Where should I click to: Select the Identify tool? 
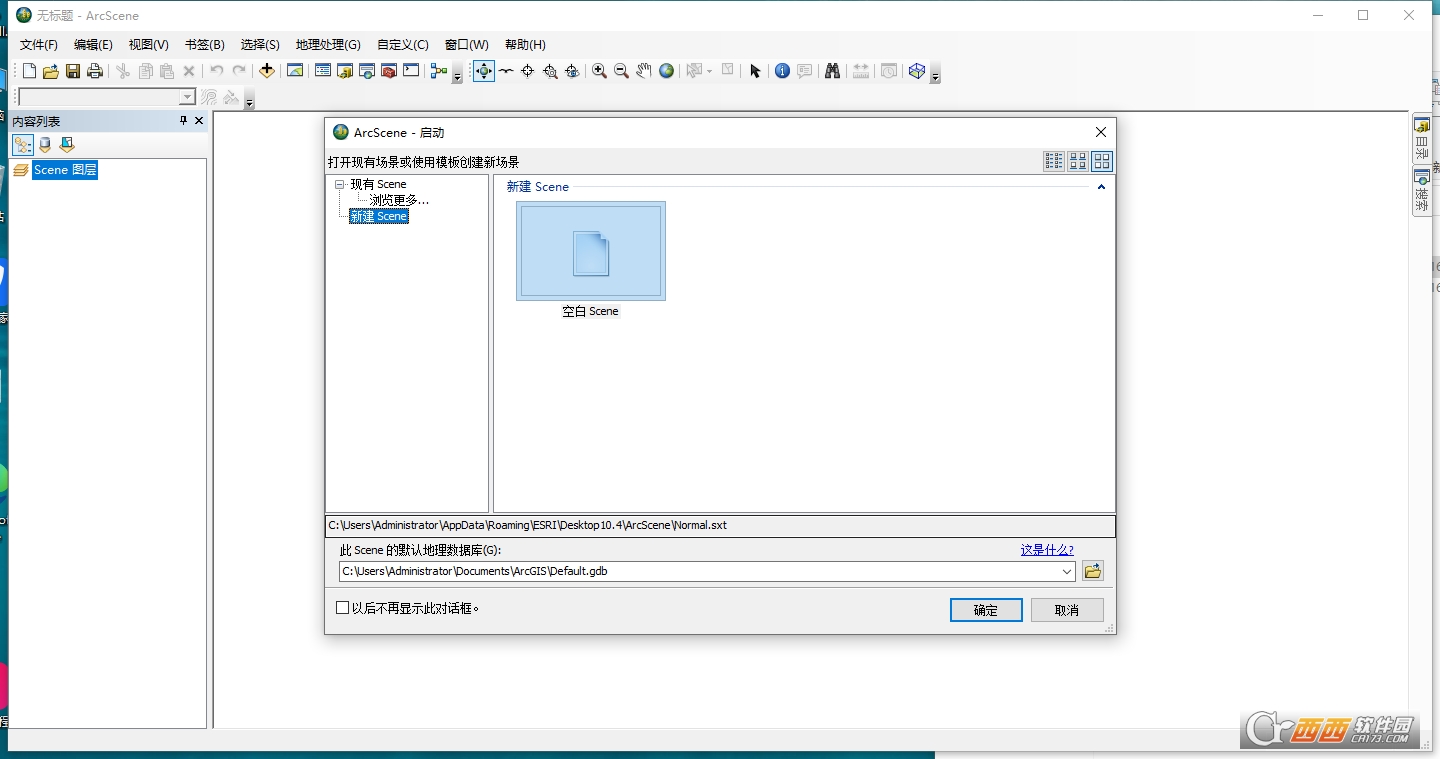[x=782, y=71]
